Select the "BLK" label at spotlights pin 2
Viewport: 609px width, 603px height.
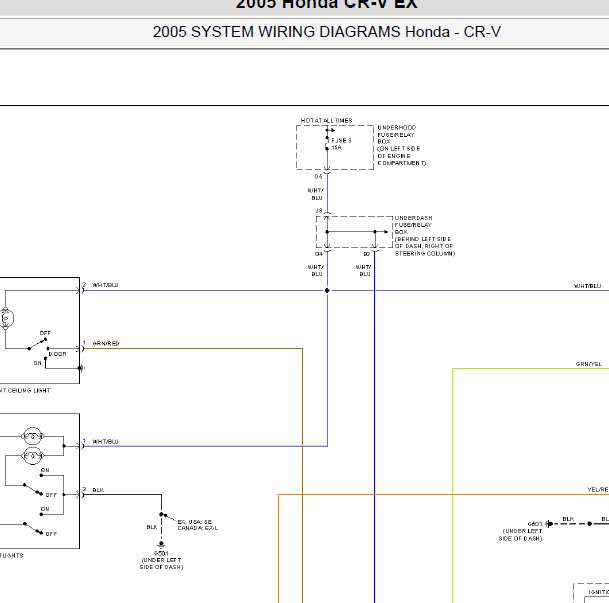pyautogui.click(x=98, y=490)
